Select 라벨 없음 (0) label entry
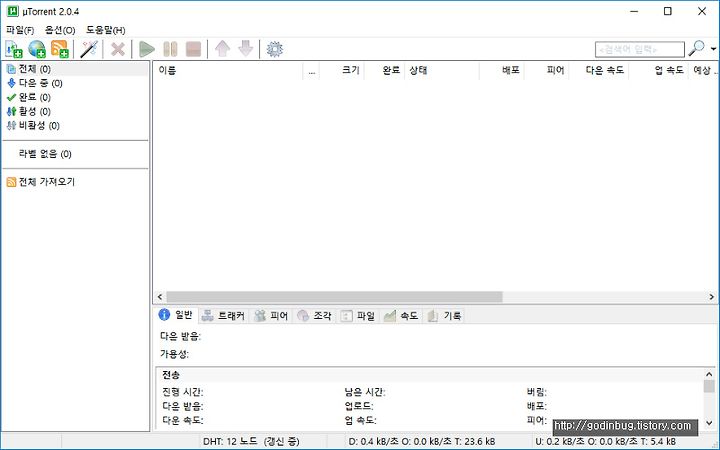This screenshot has height=450, width=720. point(45,154)
